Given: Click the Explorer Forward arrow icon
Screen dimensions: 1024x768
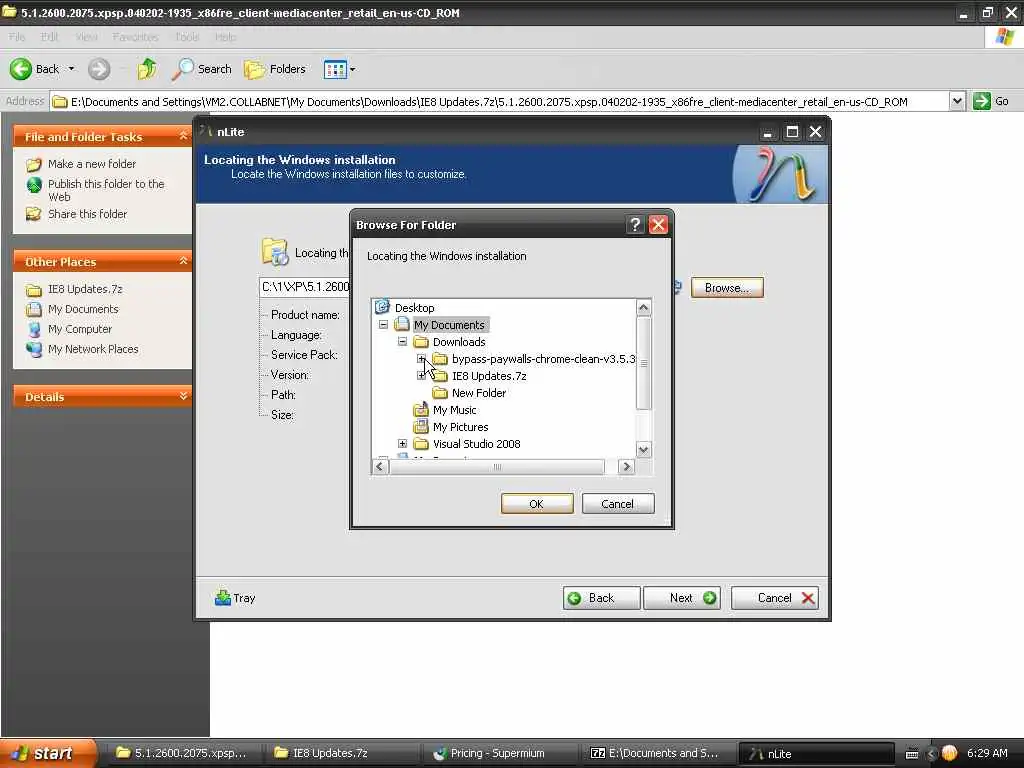Looking at the screenshot, I should click(99, 69).
